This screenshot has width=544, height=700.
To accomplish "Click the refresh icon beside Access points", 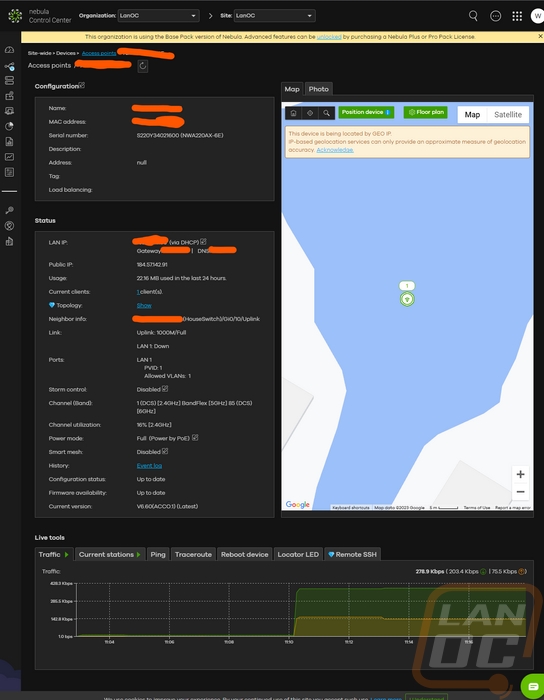I will click(x=143, y=66).
